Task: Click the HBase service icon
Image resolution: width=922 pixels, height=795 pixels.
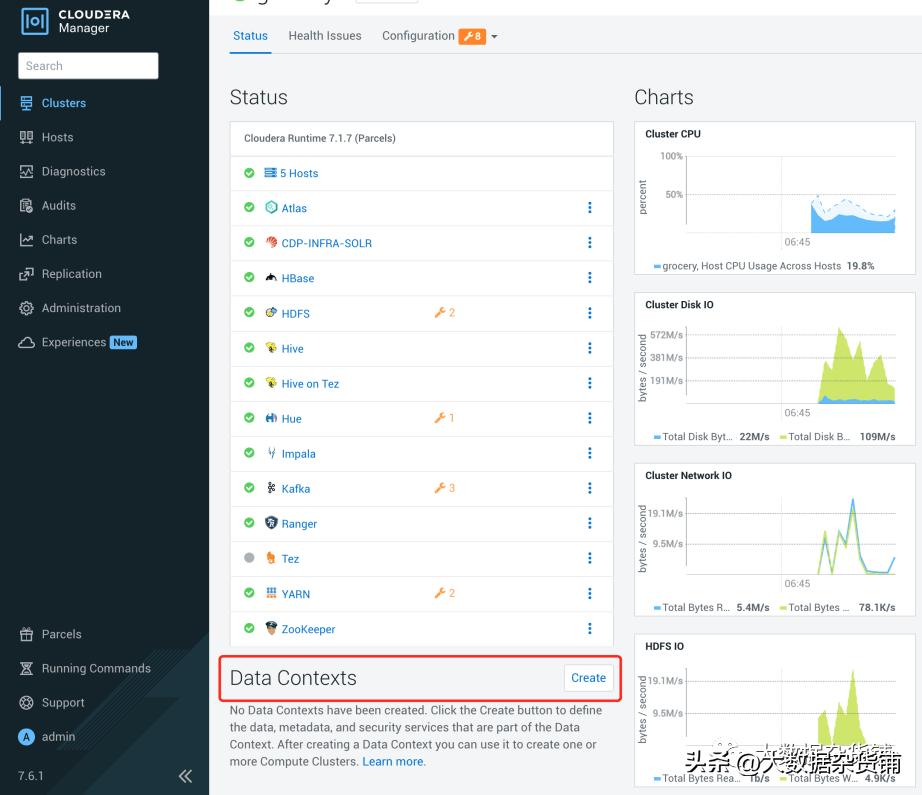Action: [271, 278]
